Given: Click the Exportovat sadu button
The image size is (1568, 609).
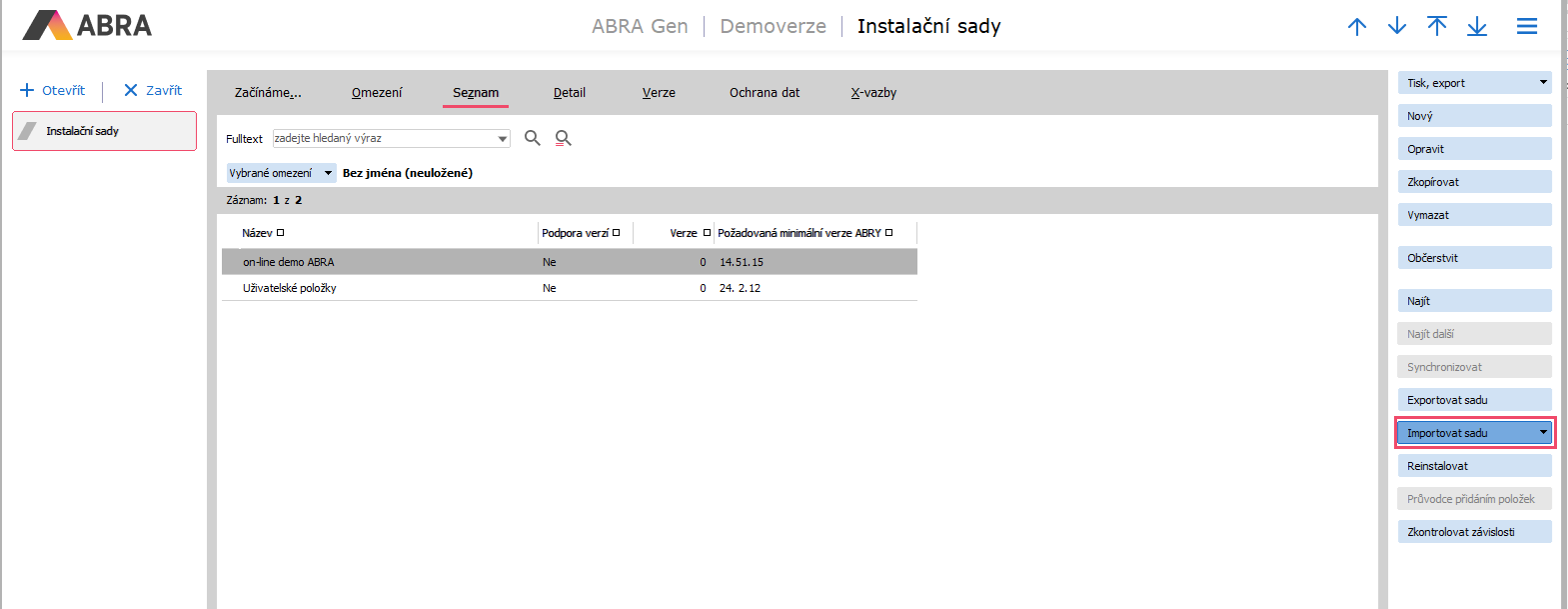Looking at the screenshot, I should click(1475, 400).
